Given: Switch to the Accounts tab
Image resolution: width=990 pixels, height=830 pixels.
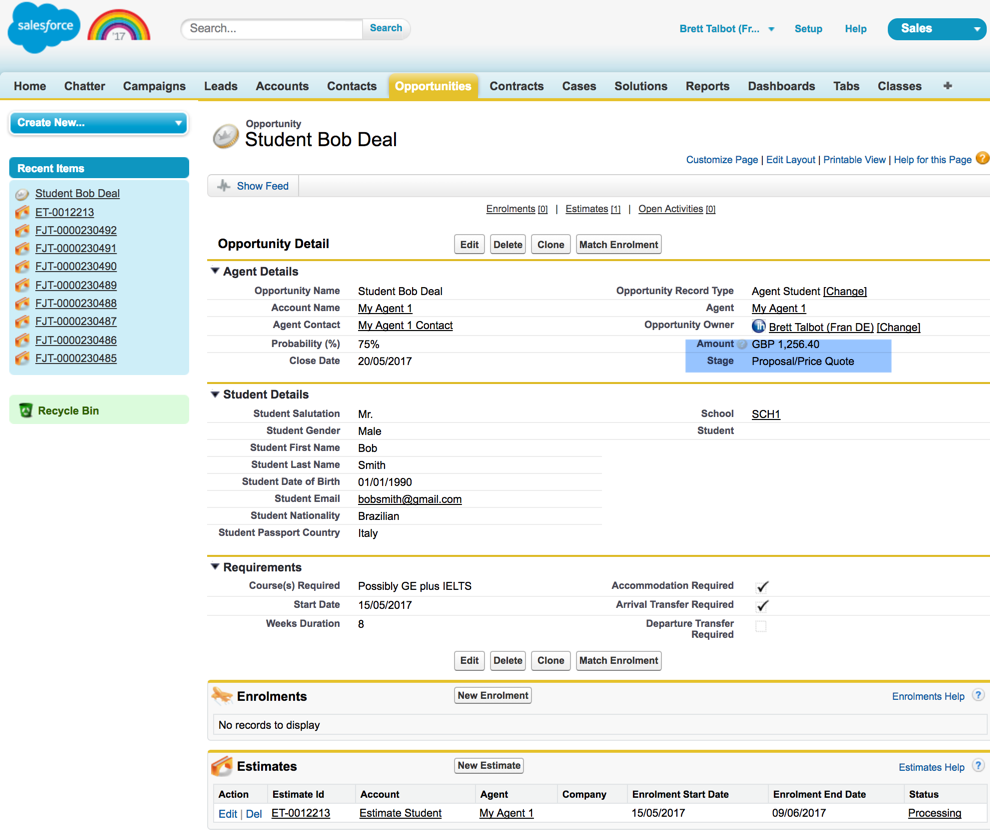Looking at the screenshot, I should pos(282,86).
